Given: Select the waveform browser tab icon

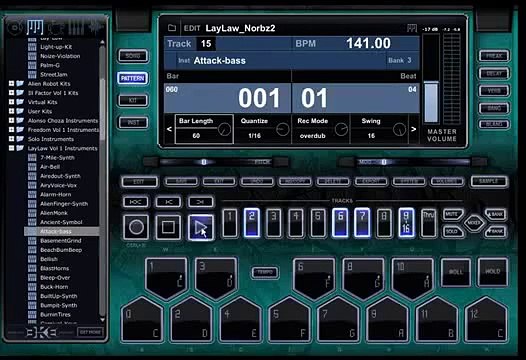Looking at the screenshot, I should coord(96,27).
